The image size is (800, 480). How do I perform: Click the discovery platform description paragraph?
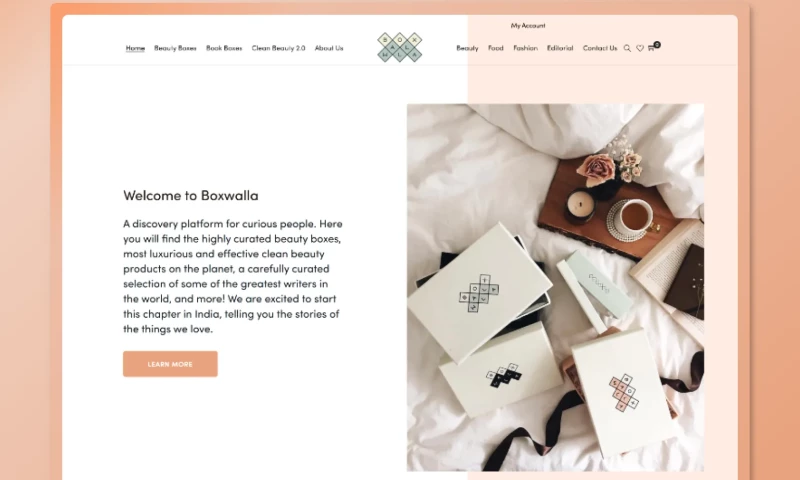233,276
